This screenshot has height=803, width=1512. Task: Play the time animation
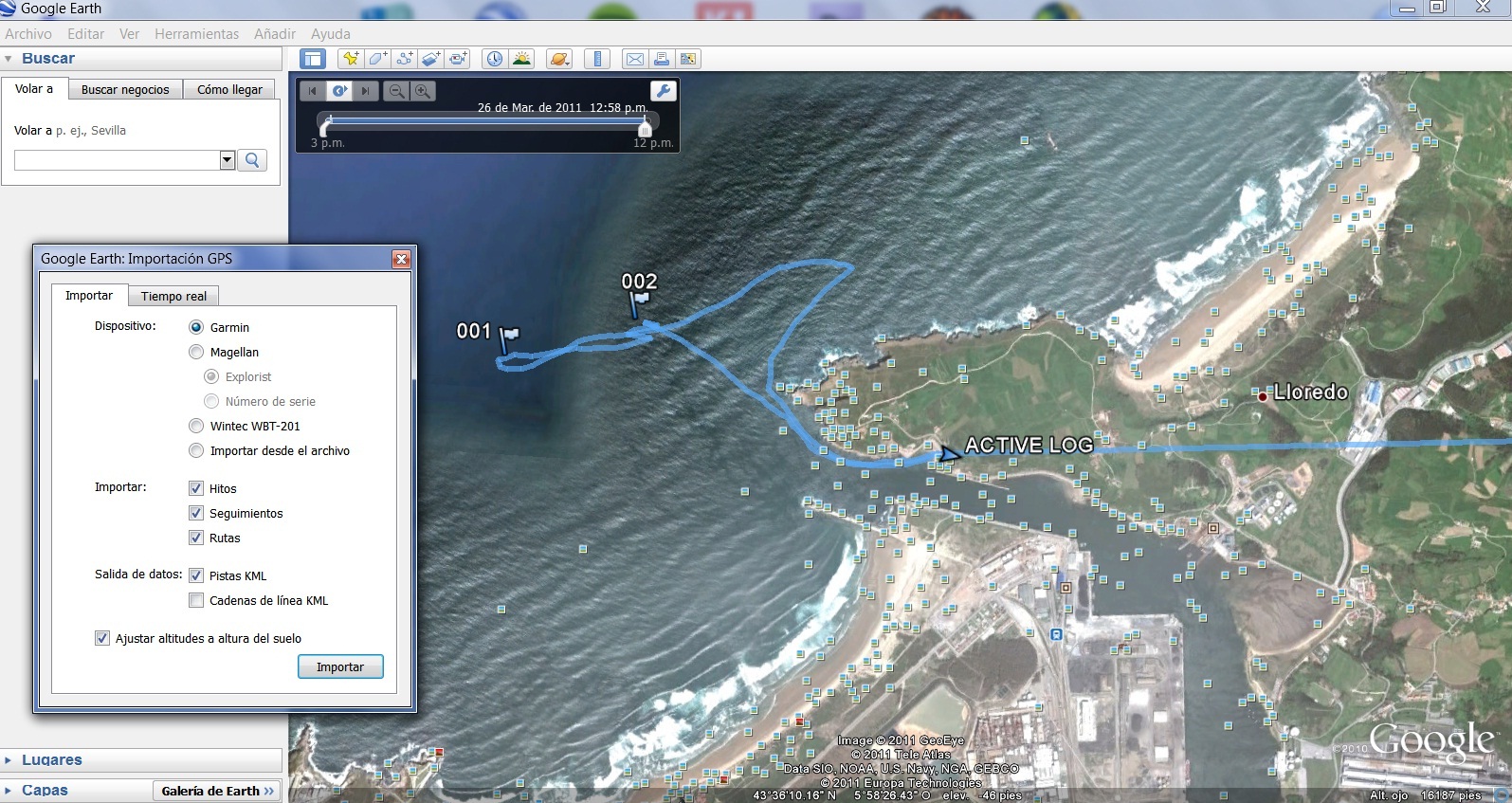(339, 91)
